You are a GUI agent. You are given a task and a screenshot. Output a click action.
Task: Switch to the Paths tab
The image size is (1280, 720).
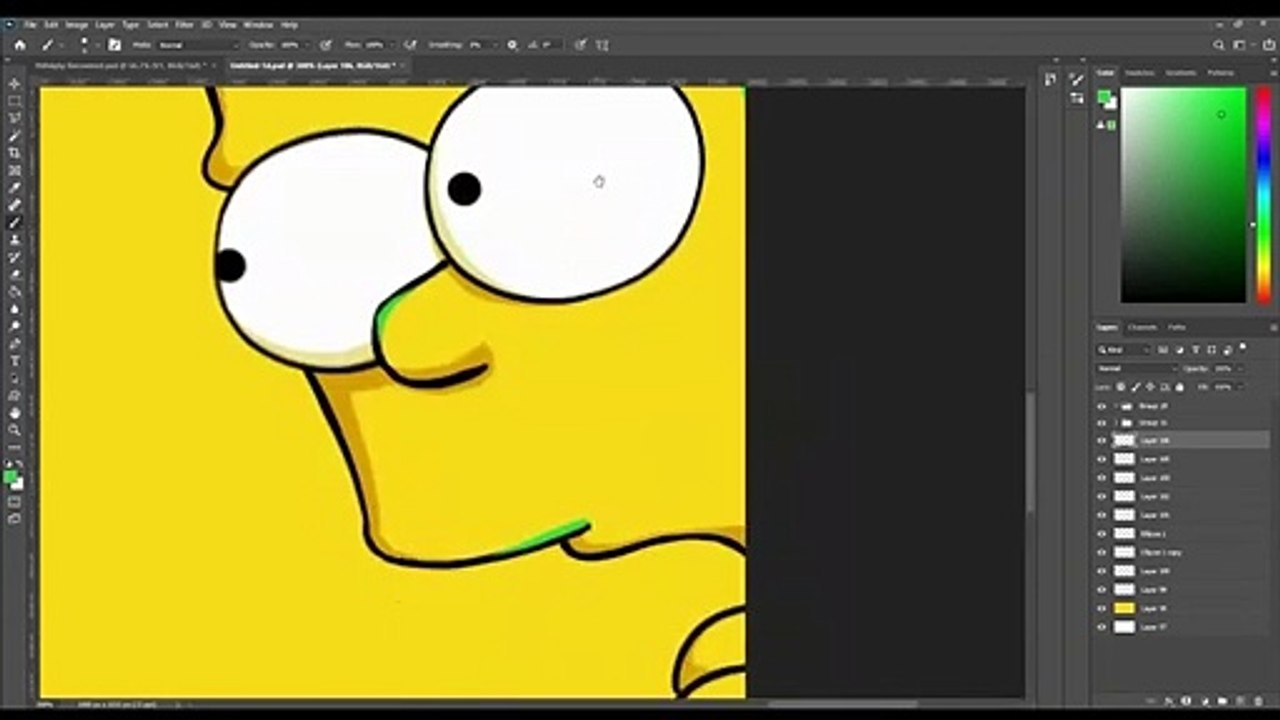[x=1177, y=327]
